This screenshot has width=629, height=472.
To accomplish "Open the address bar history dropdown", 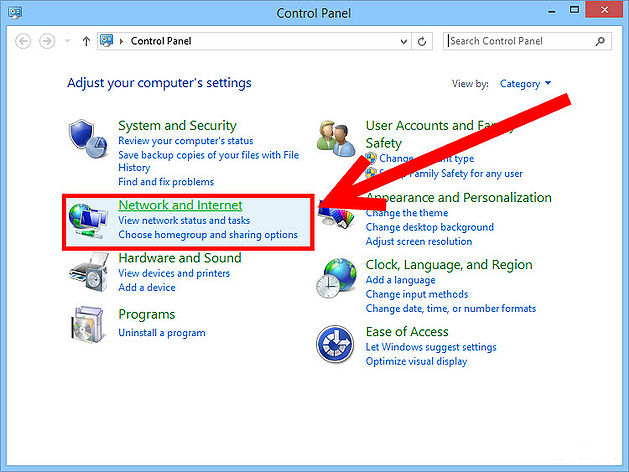I will tap(404, 41).
